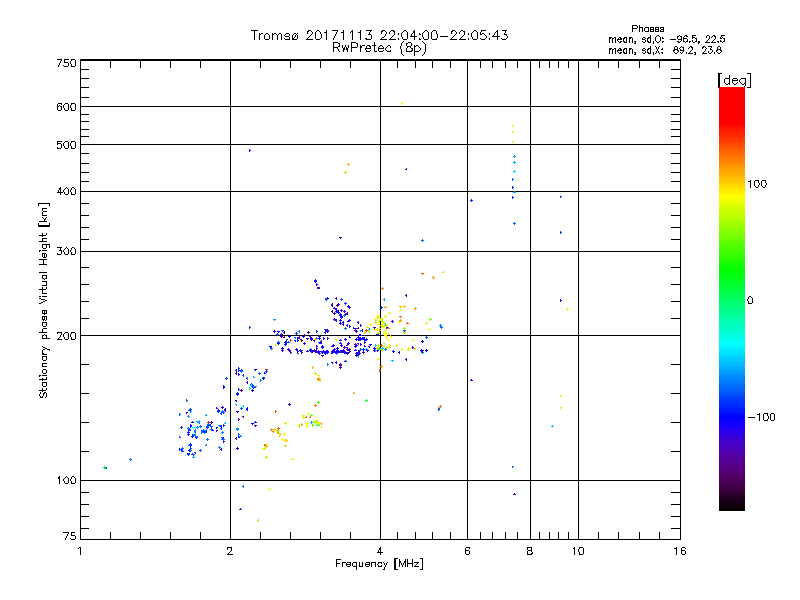Click the x-axis tick label '6'
The image size is (800, 600).
[x=467, y=551]
